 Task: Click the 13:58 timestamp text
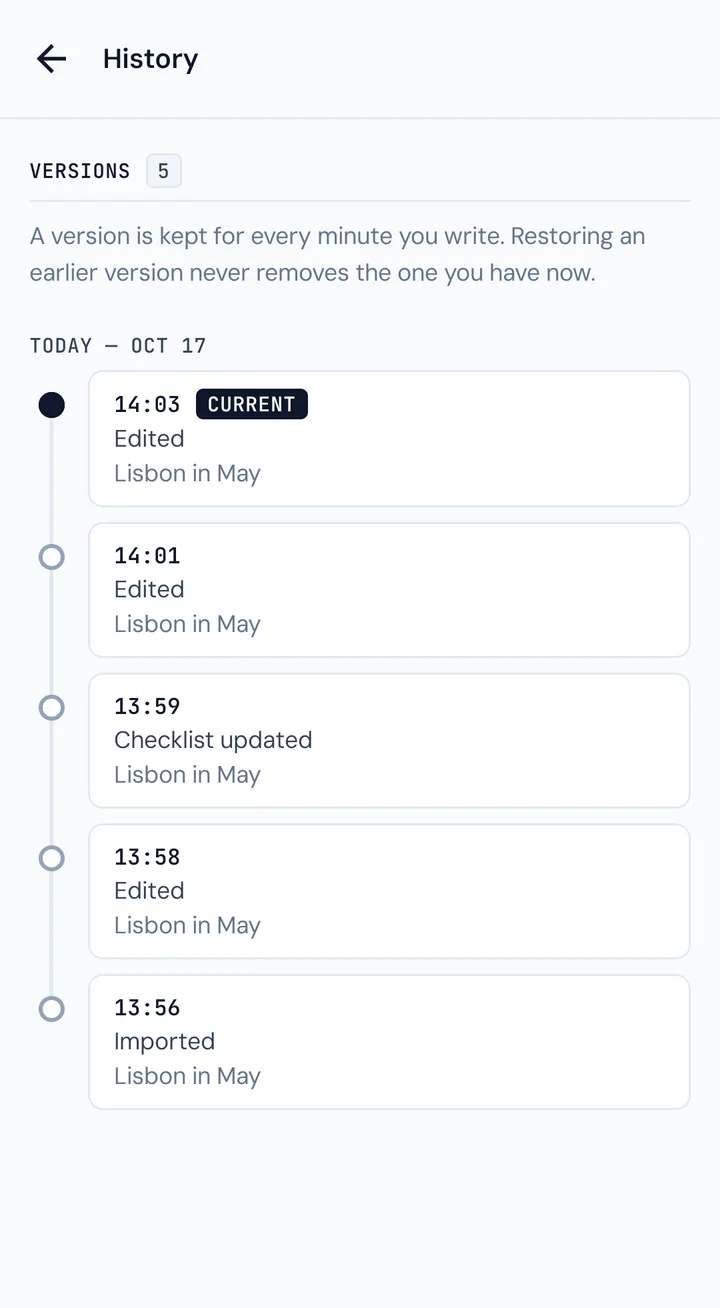point(147,857)
